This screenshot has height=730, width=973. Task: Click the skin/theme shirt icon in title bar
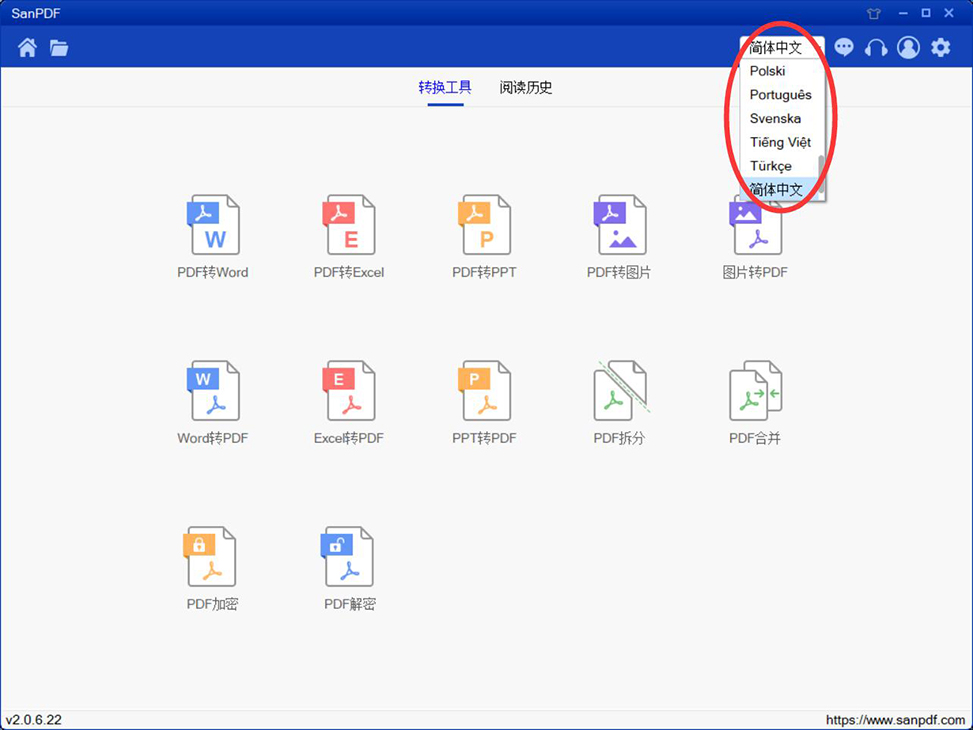coord(874,13)
